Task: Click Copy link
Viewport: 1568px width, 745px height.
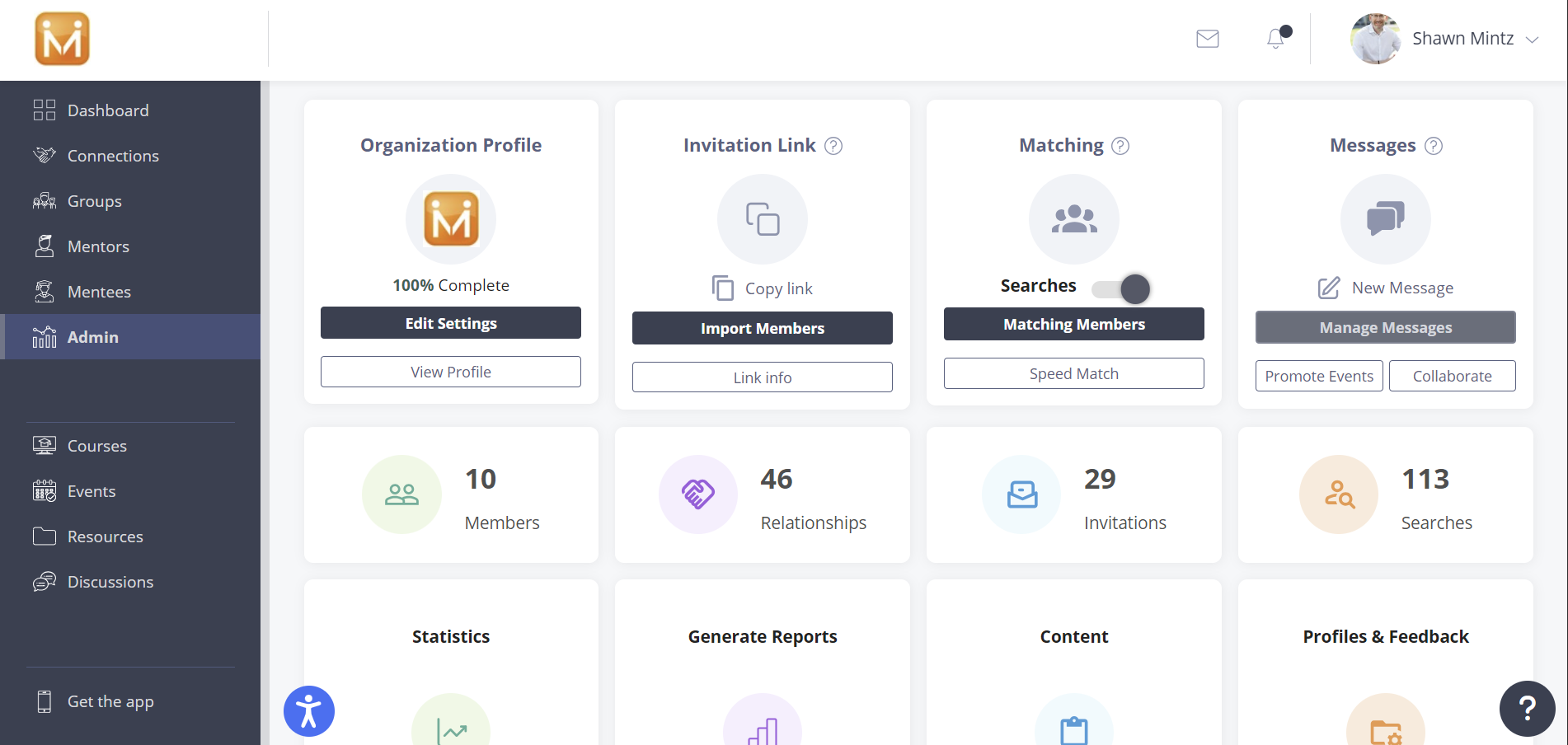Action: (x=763, y=288)
